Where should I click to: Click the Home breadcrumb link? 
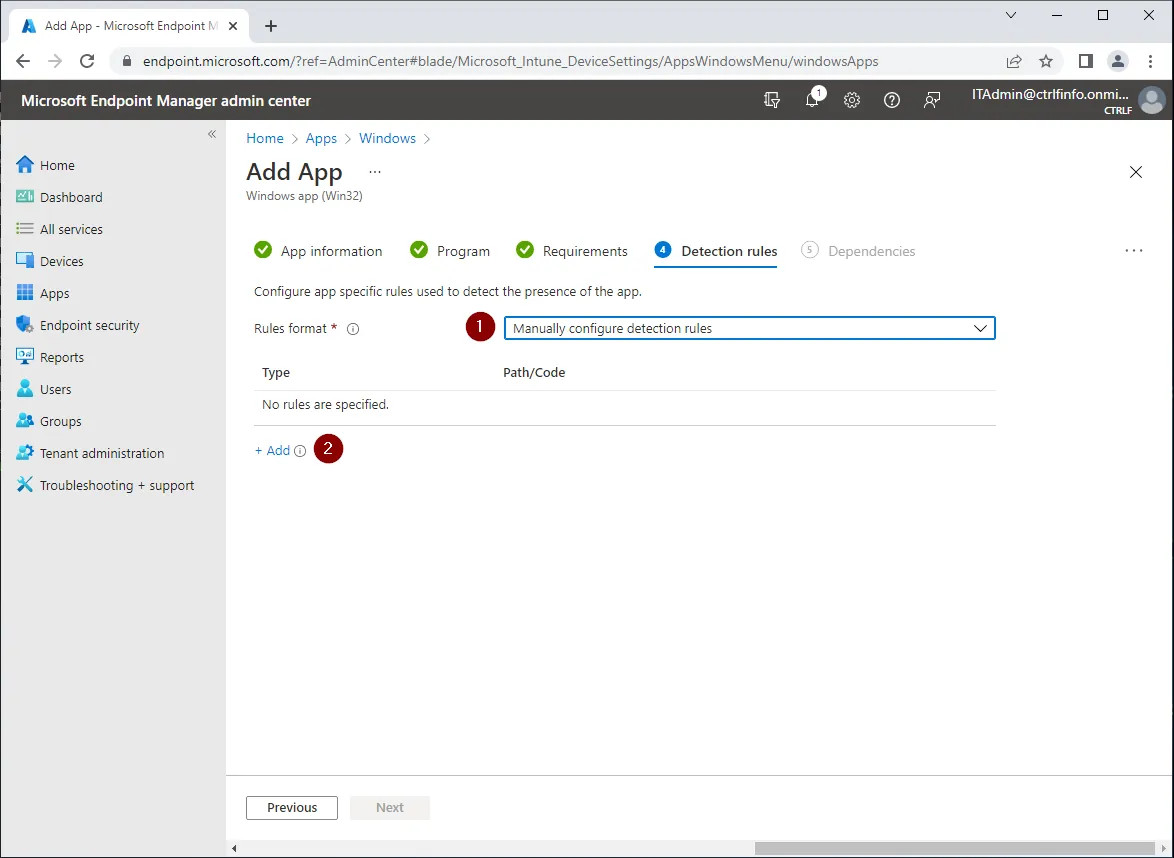(265, 139)
